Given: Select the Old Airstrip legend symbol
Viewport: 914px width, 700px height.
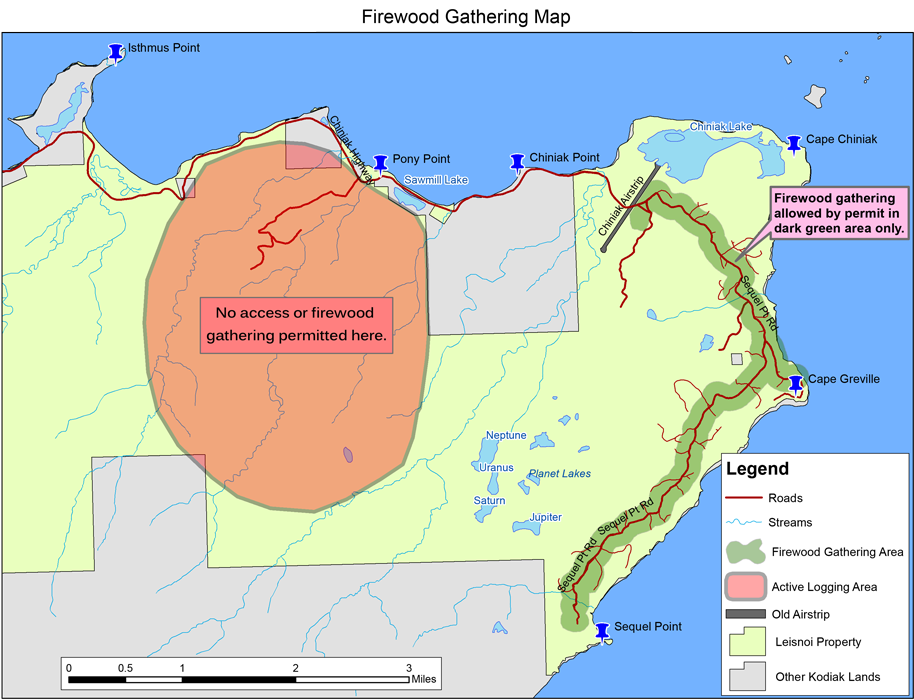Looking at the screenshot, I should 746,614.
